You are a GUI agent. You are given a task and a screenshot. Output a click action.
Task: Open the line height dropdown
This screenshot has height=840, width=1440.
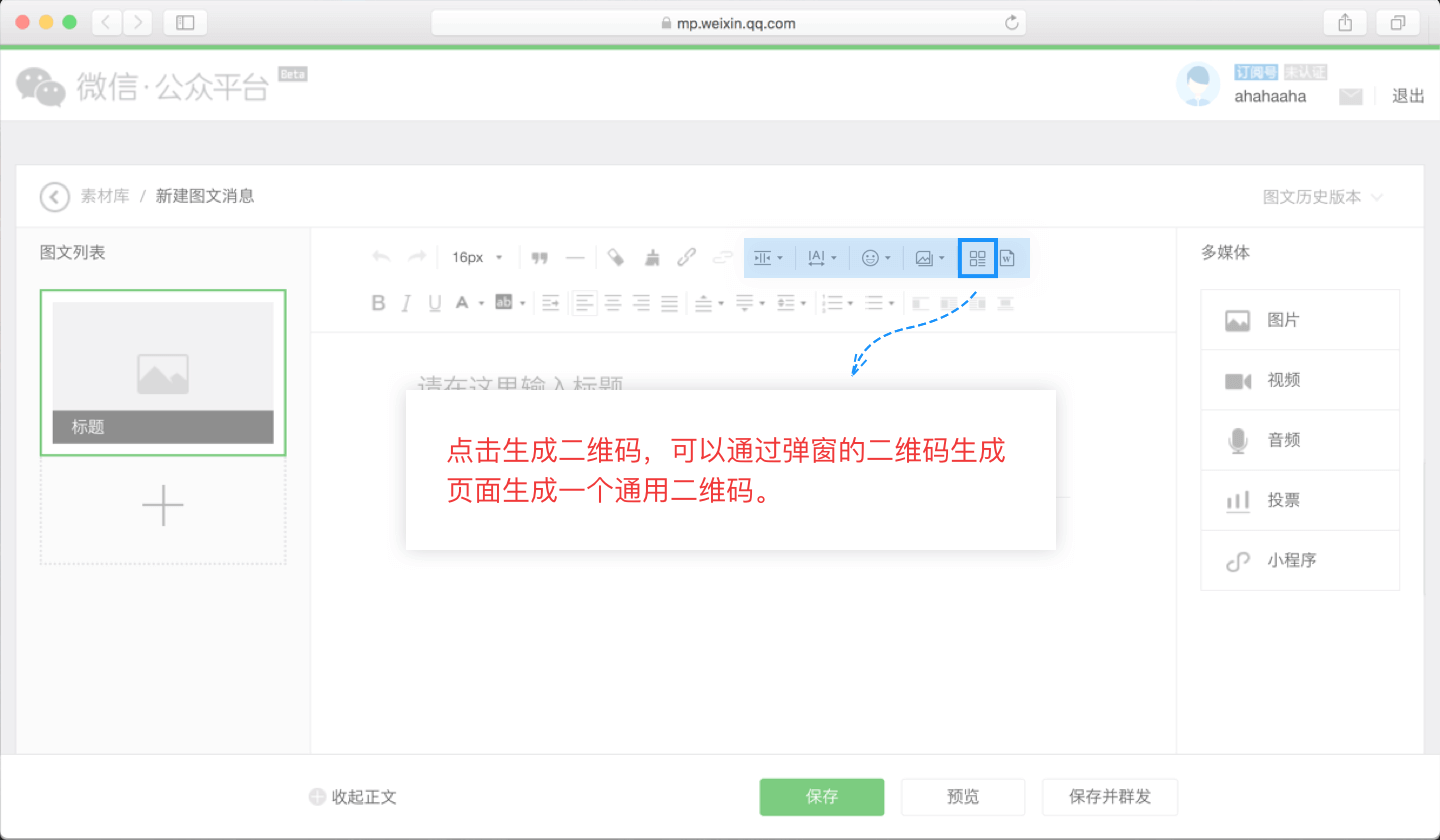[792, 302]
